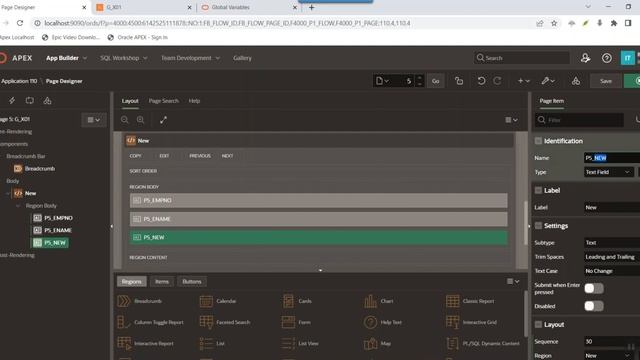Collapse the Layout property group
This screenshot has width=640, height=360.
(538, 324)
